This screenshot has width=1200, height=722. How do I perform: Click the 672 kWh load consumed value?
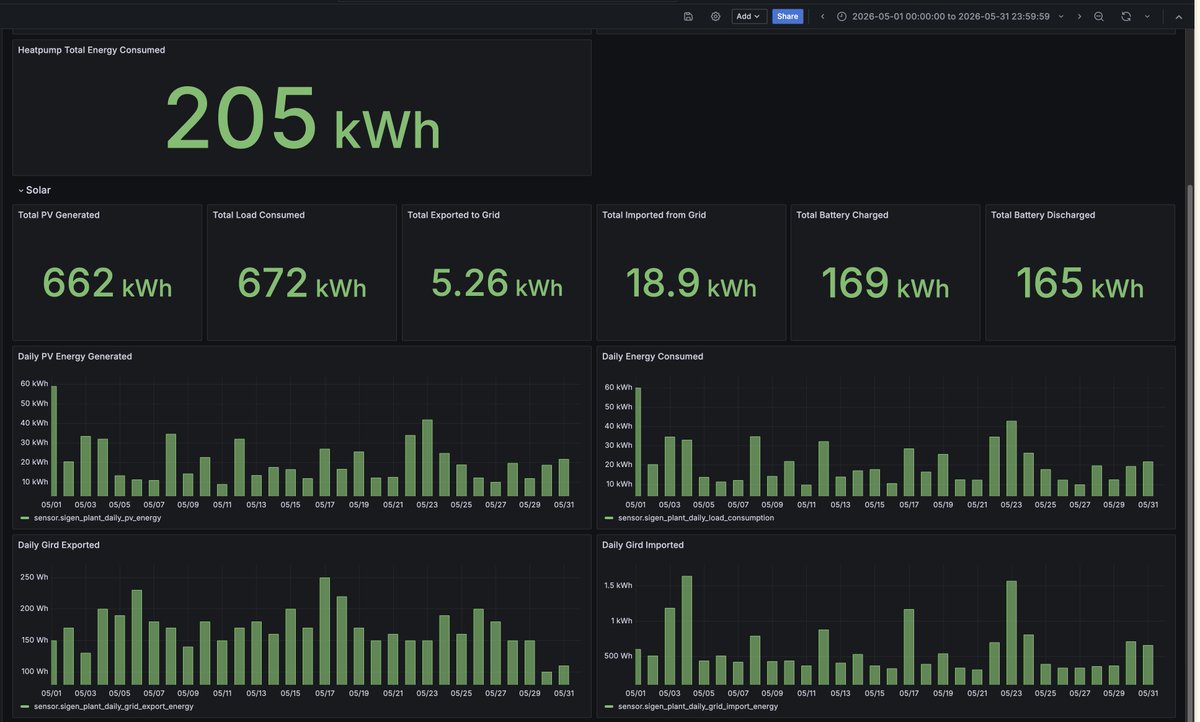302,283
